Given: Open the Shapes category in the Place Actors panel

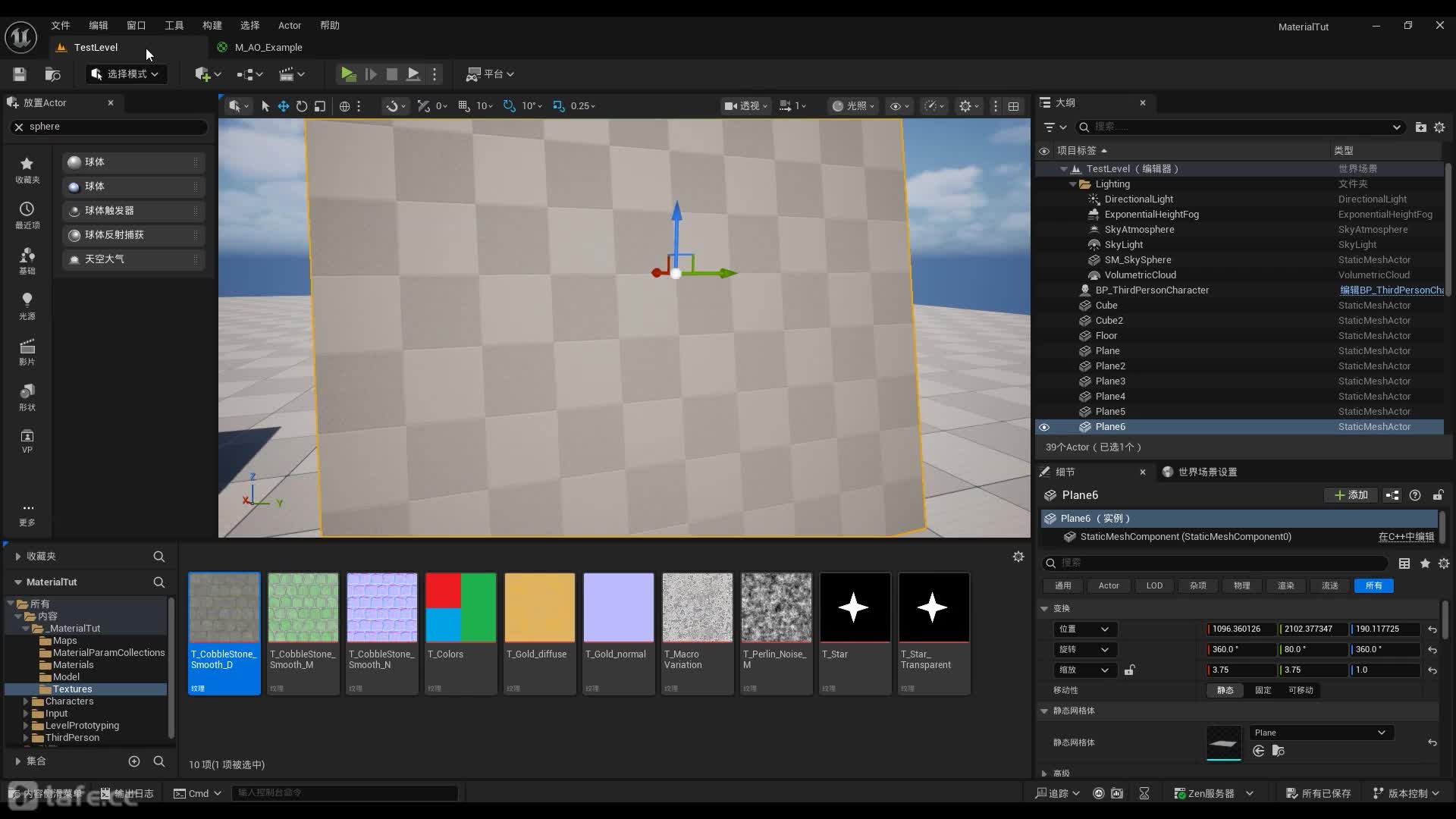Looking at the screenshot, I should [27, 396].
